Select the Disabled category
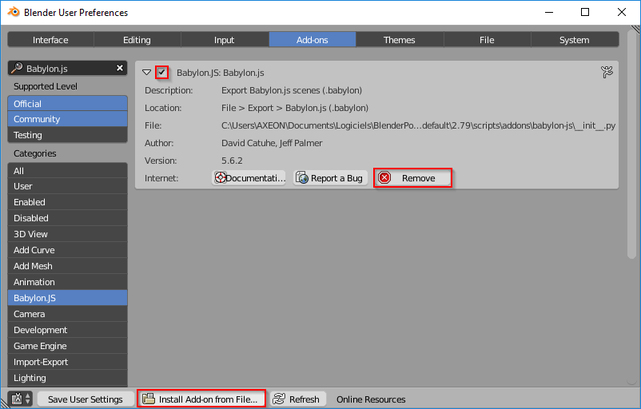This screenshot has height=409, width=641. [67, 218]
